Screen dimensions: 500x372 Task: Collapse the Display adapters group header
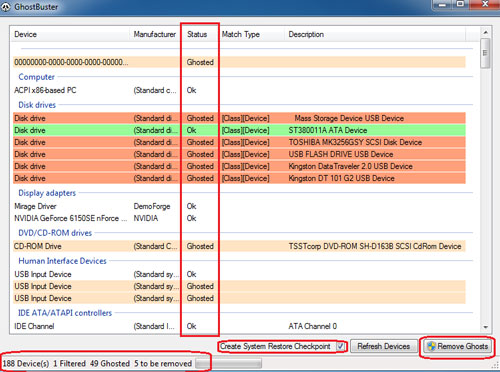pos(47,193)
